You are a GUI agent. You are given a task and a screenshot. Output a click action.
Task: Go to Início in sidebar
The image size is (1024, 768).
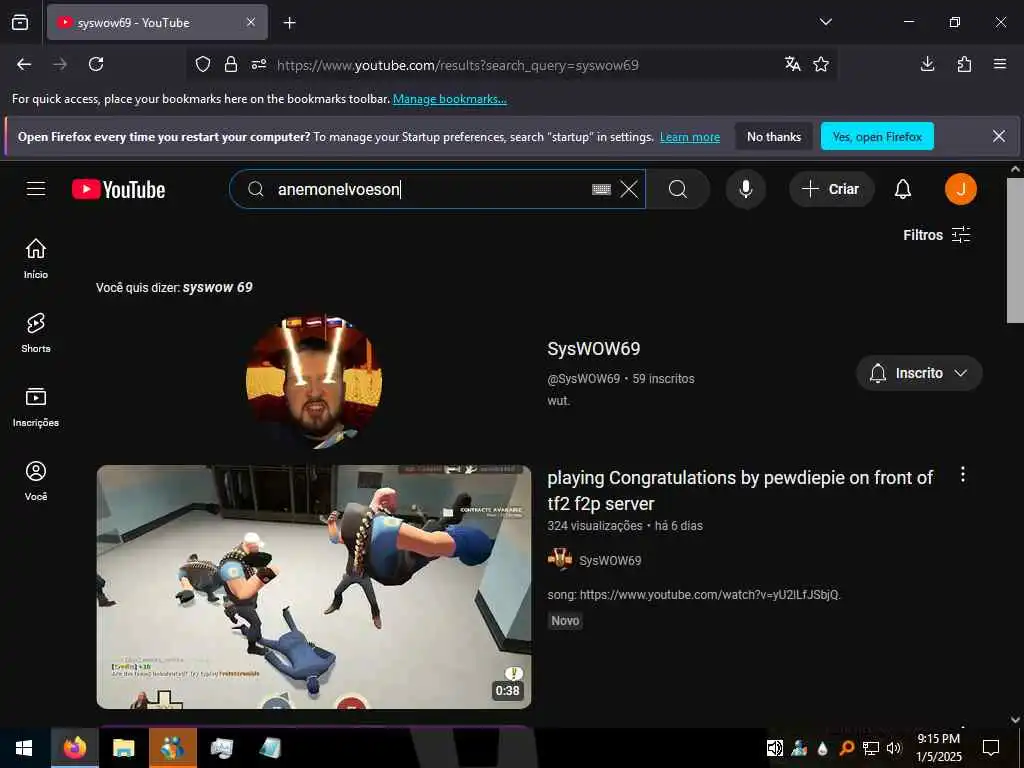point(36,259)
